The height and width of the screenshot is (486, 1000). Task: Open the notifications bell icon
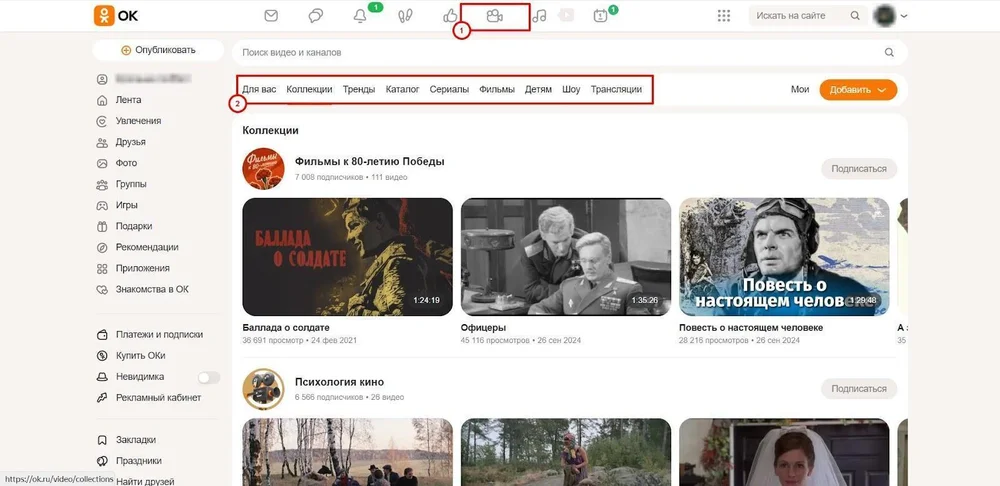coord(360,16)
